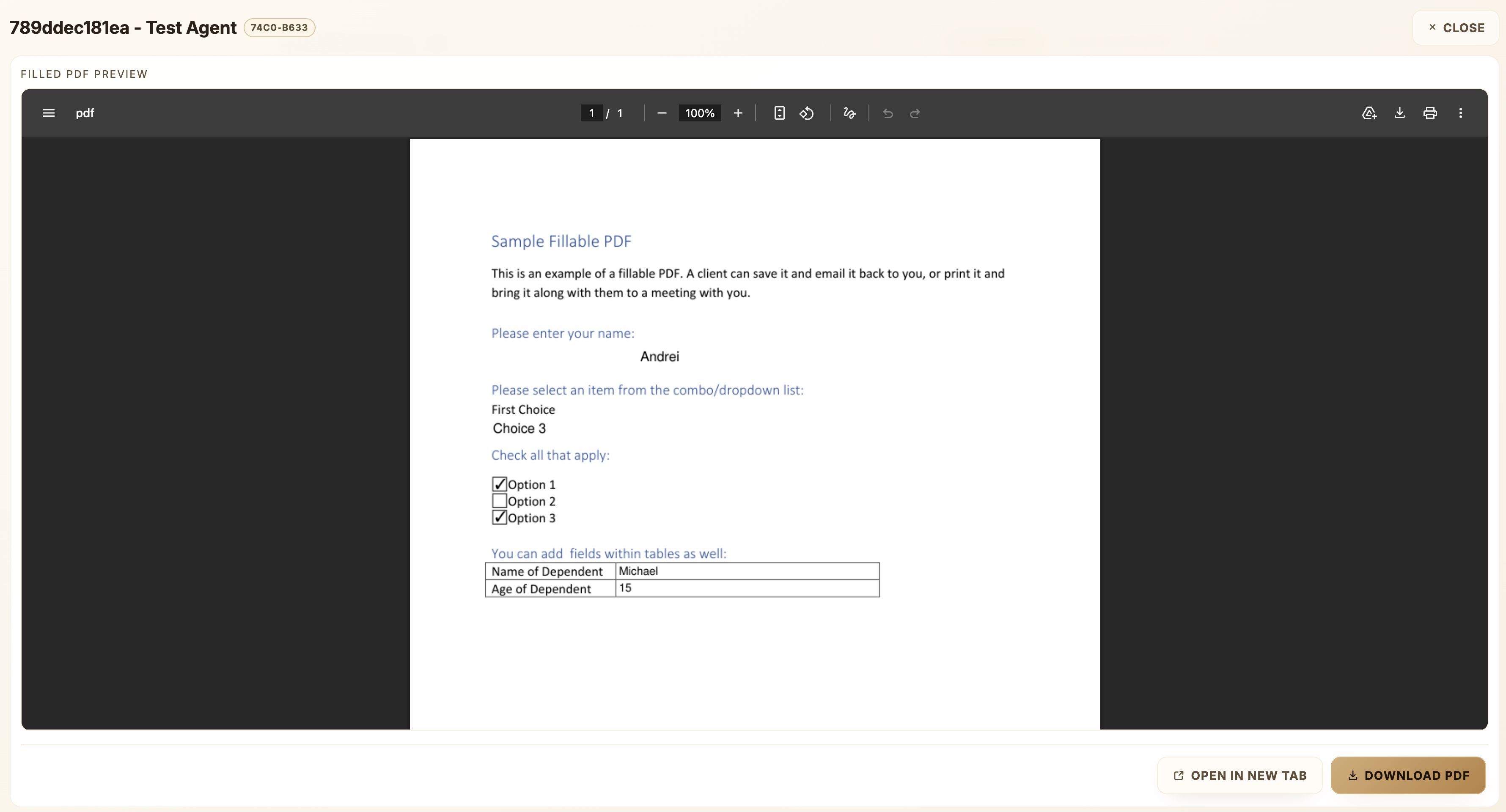Activate the draw annotation tool
Viewport: 1506px width, 812px height.
click(849, 113)
